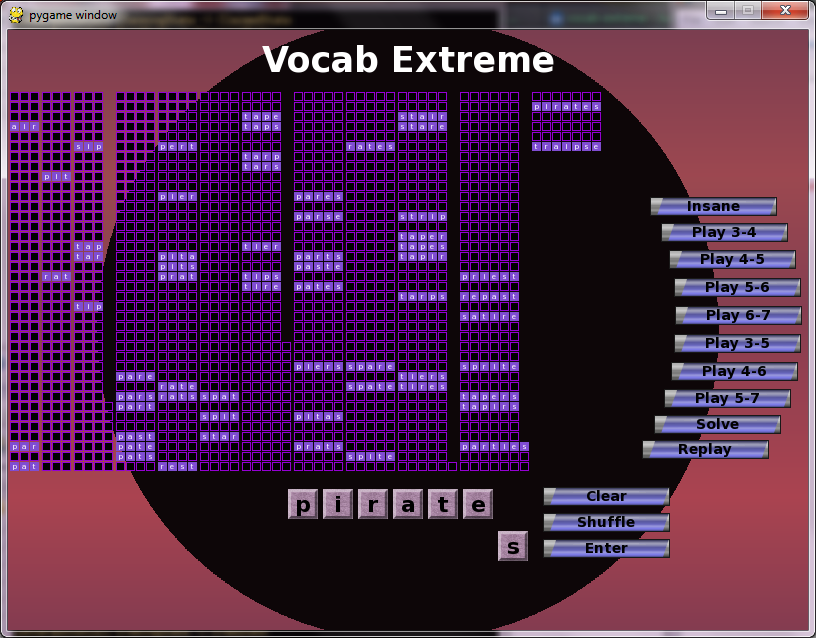816x638 pixels.
Task: Submit the word with Enter
Action: point(606,548)
